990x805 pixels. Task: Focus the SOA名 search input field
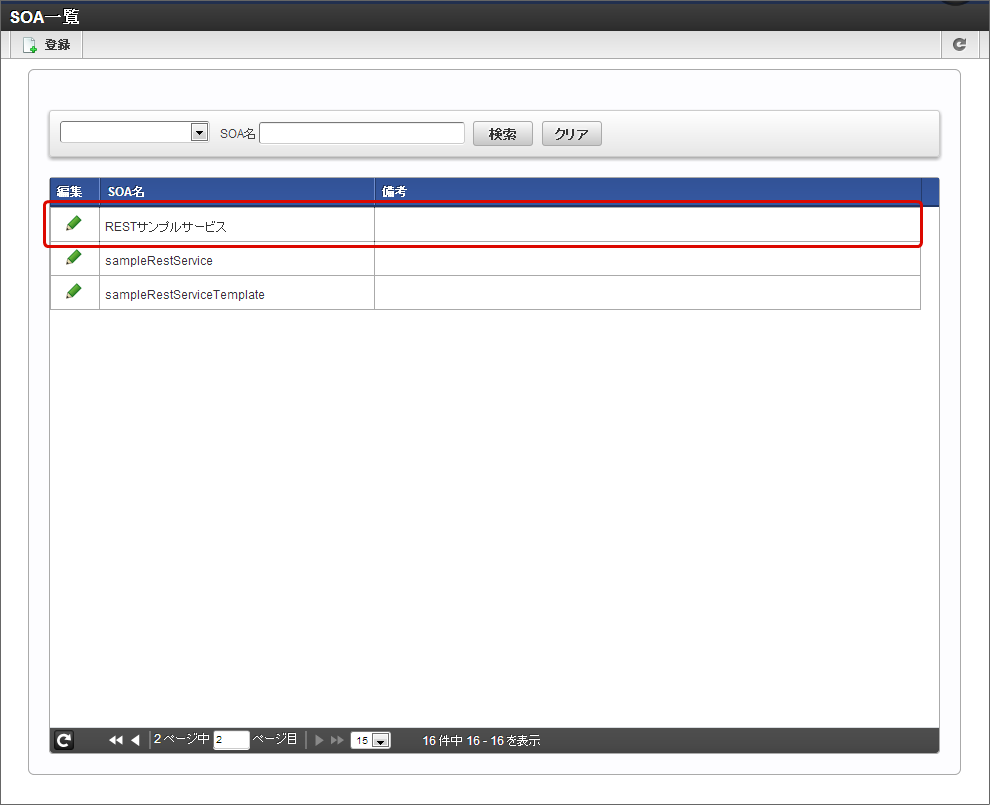362,133
